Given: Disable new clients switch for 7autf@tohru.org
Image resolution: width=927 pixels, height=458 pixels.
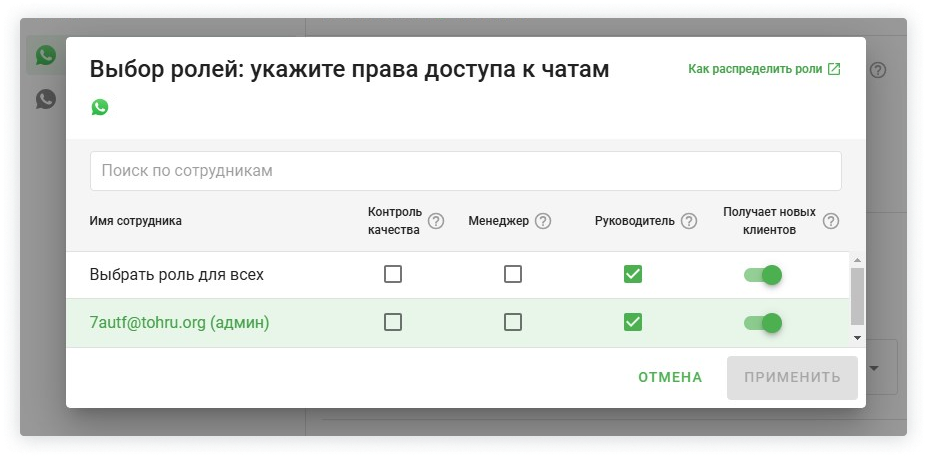Looking at the screenshot, I should (763, 322).
